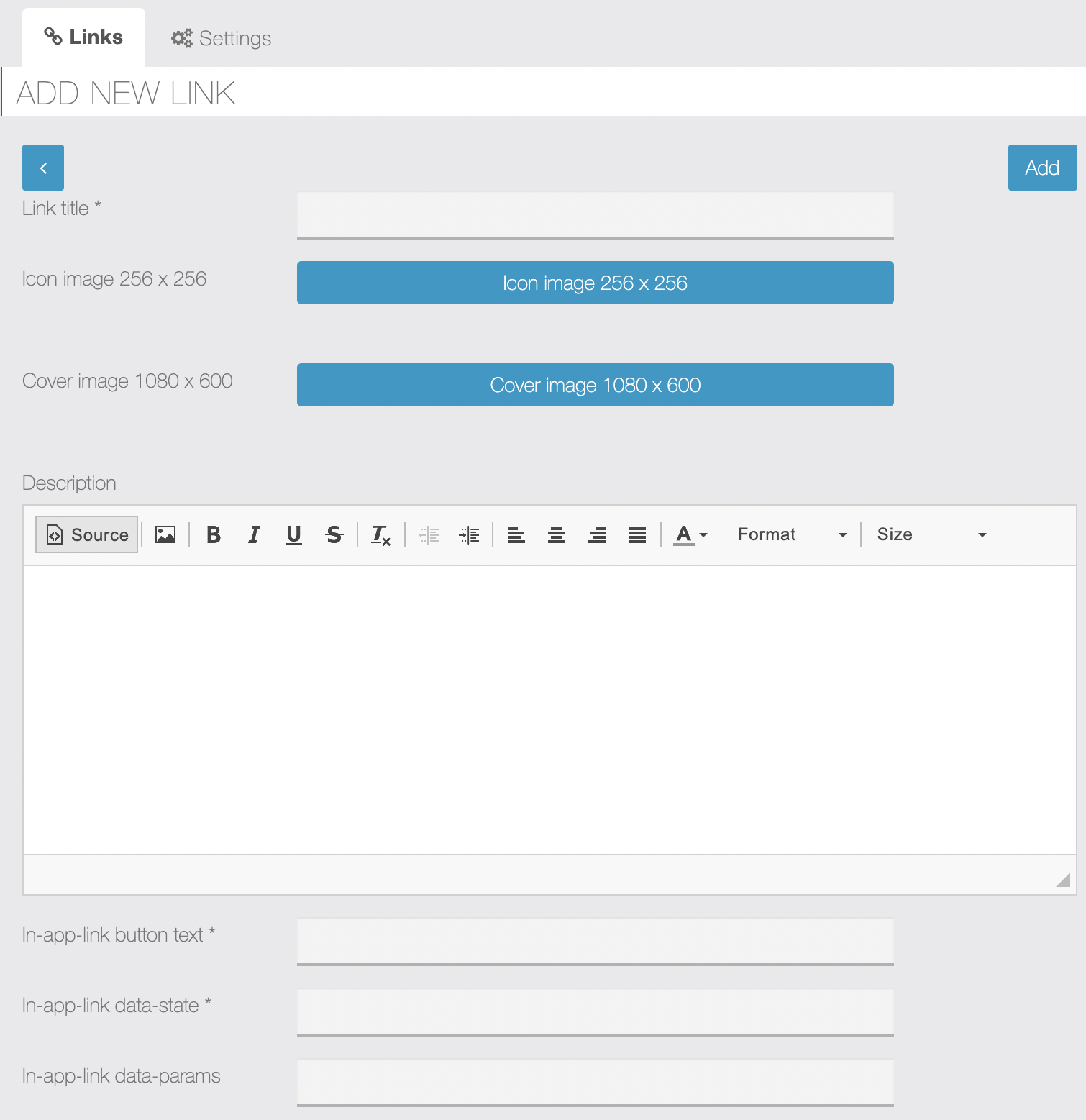Image resolution: width=1086 pixels, height=1120 pixels.
Task: Center align the description text
Action: [x=557, y=534]
